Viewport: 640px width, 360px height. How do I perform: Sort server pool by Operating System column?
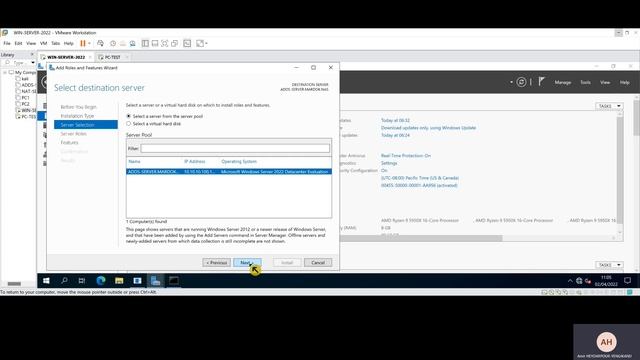click(239, 162)
